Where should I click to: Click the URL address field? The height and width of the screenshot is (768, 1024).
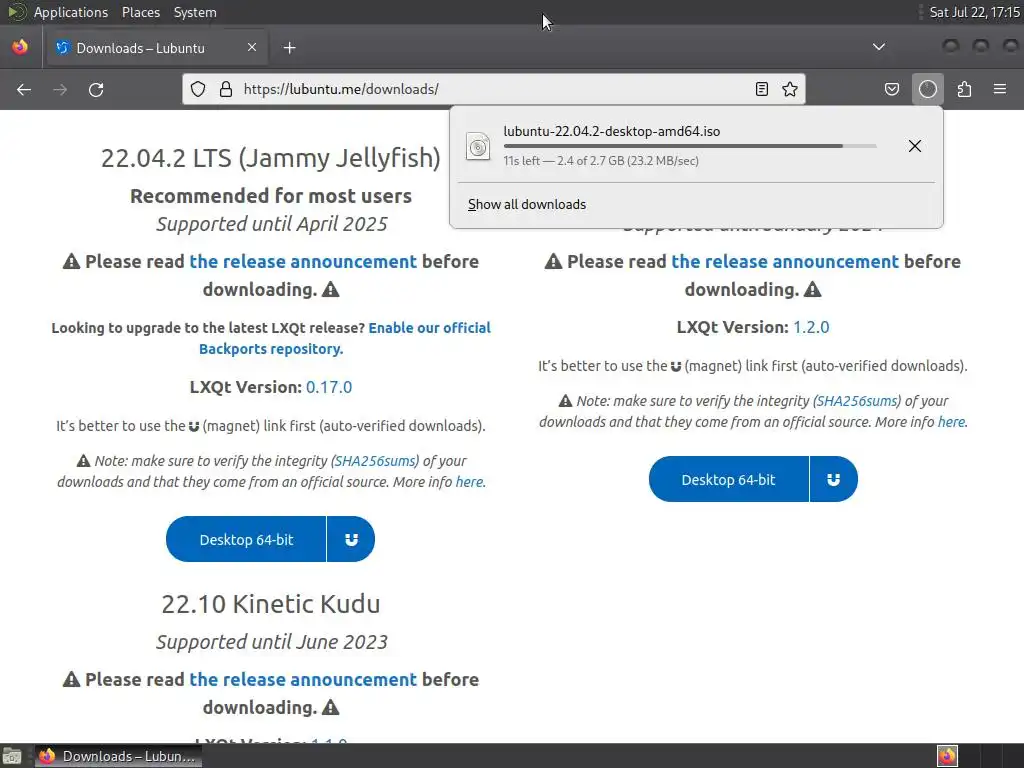(x=494, y=89)
